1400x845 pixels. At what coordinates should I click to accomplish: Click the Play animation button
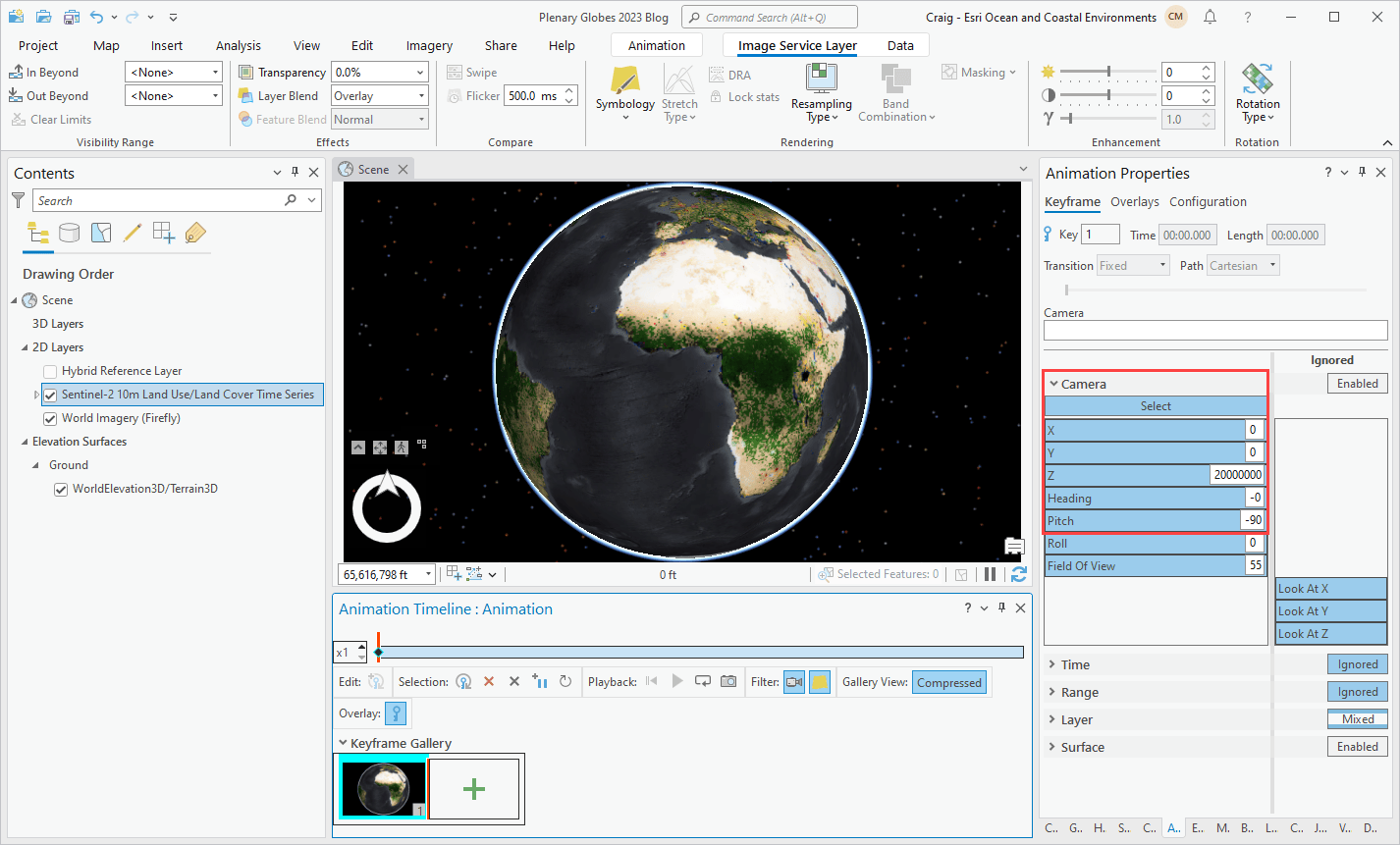[x=676, y=681]
